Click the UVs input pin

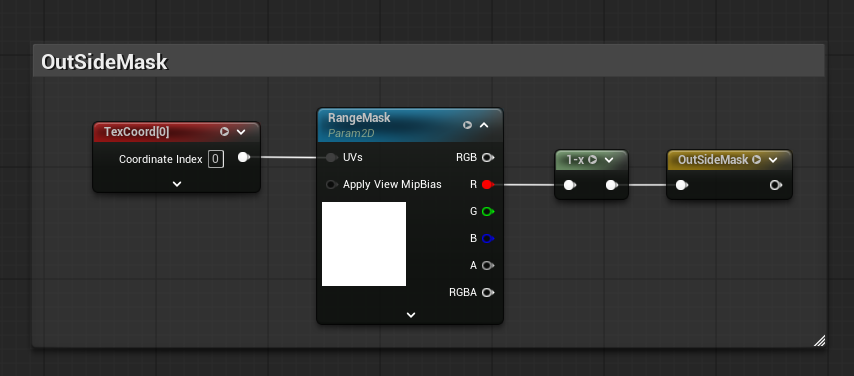coord(331,157)
